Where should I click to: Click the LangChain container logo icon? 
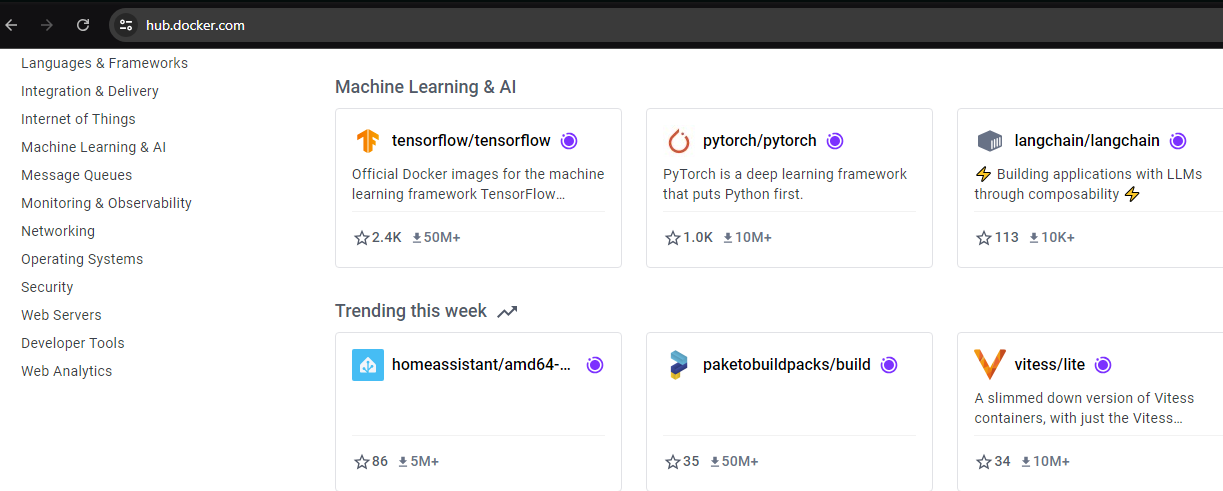[x=990, y=141]
